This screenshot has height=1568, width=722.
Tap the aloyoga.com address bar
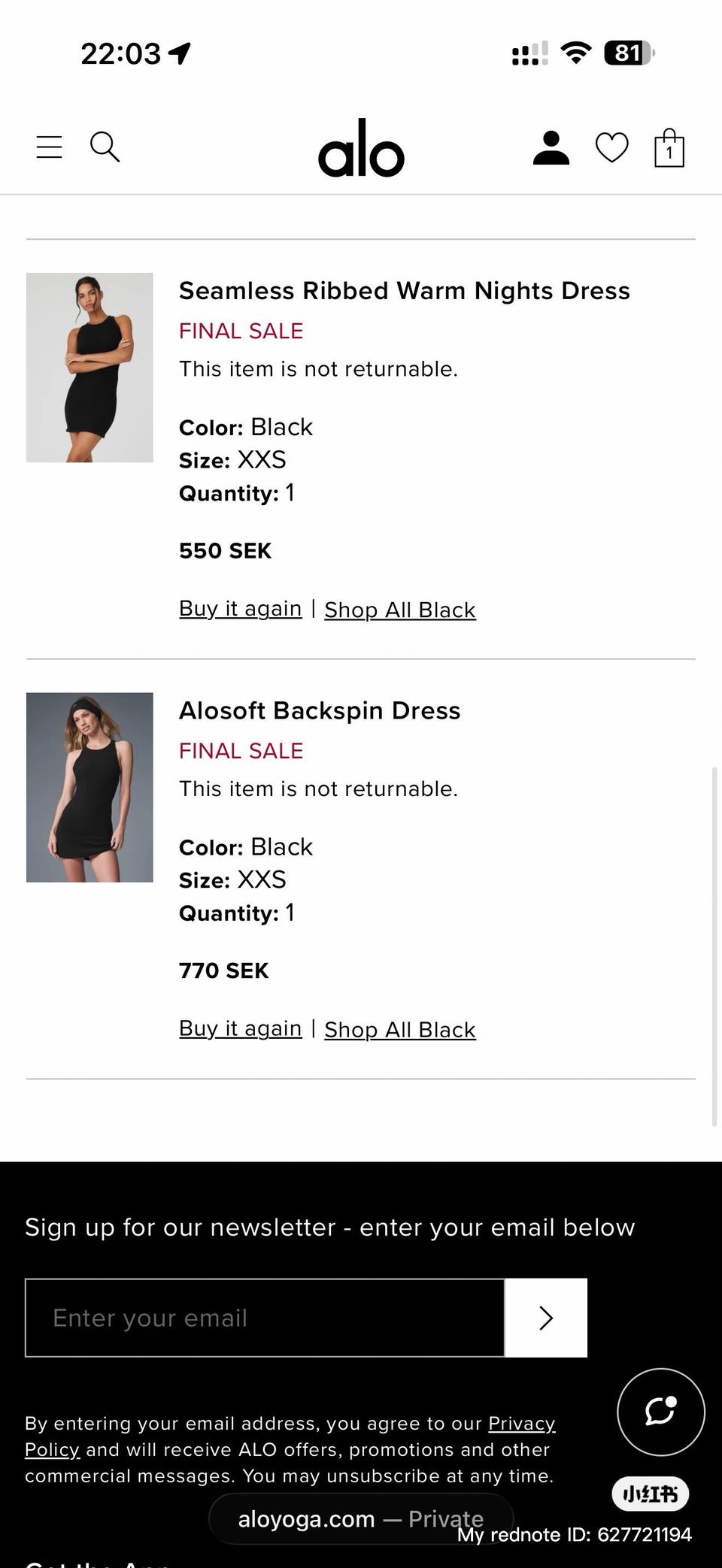(360, 1518)
